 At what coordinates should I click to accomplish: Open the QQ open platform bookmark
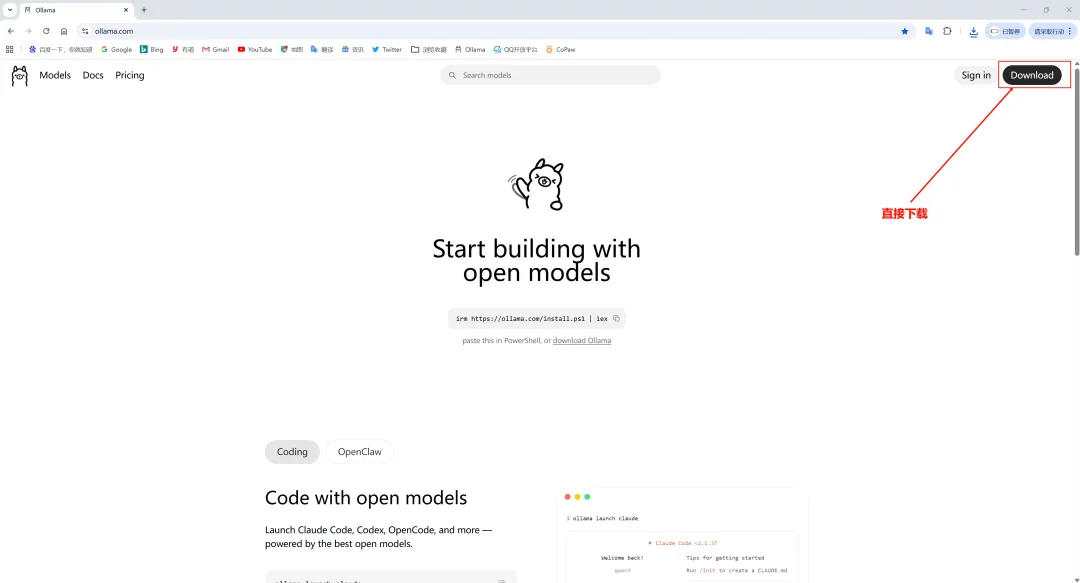(515, 50)
